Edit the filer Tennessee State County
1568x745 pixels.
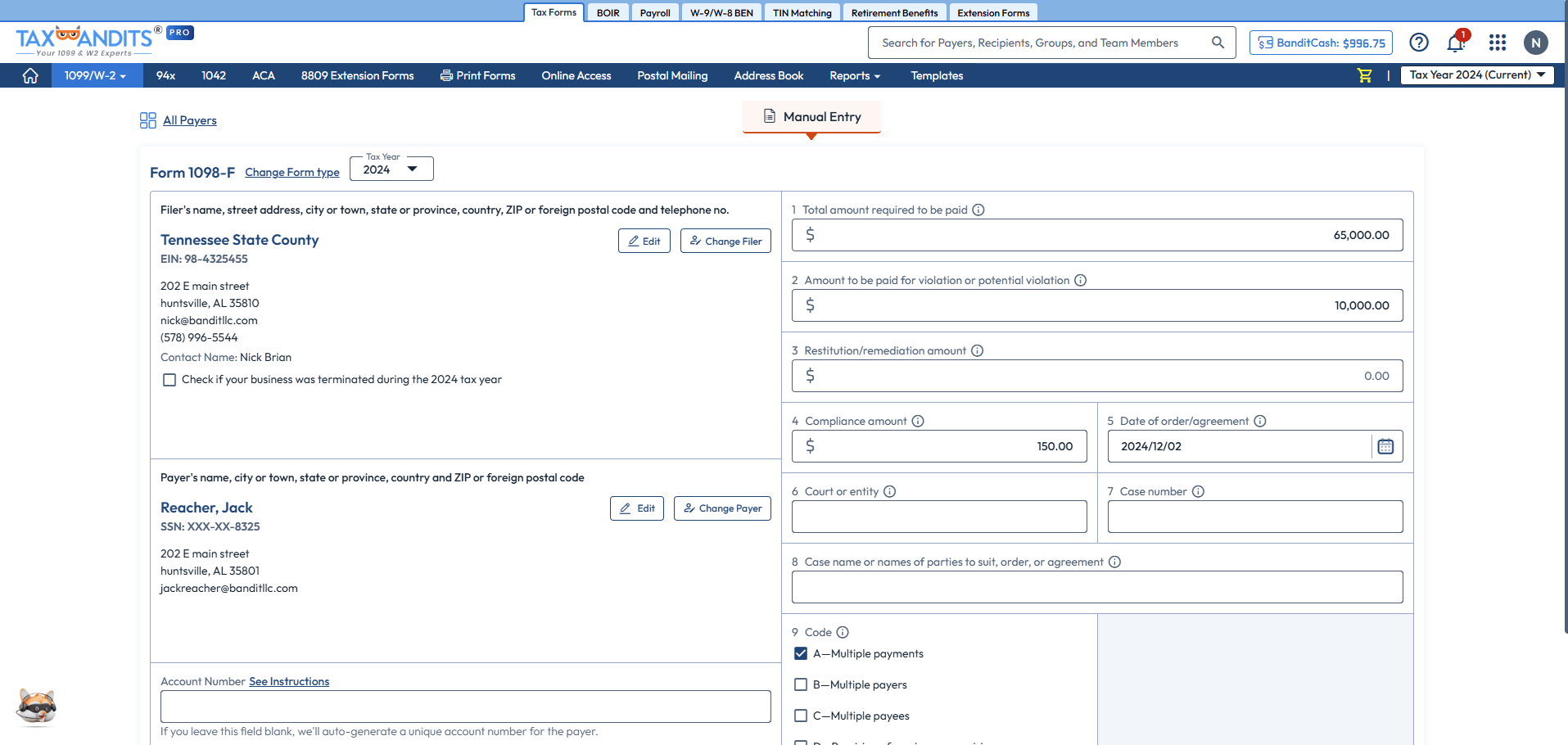(x=644, y=241)
